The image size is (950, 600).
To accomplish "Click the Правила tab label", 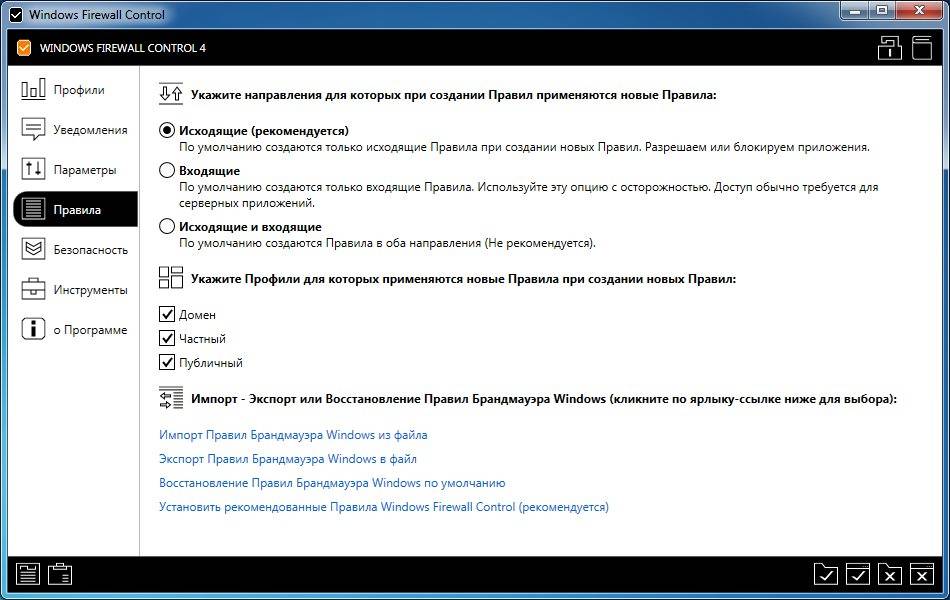I will [77, 210].
